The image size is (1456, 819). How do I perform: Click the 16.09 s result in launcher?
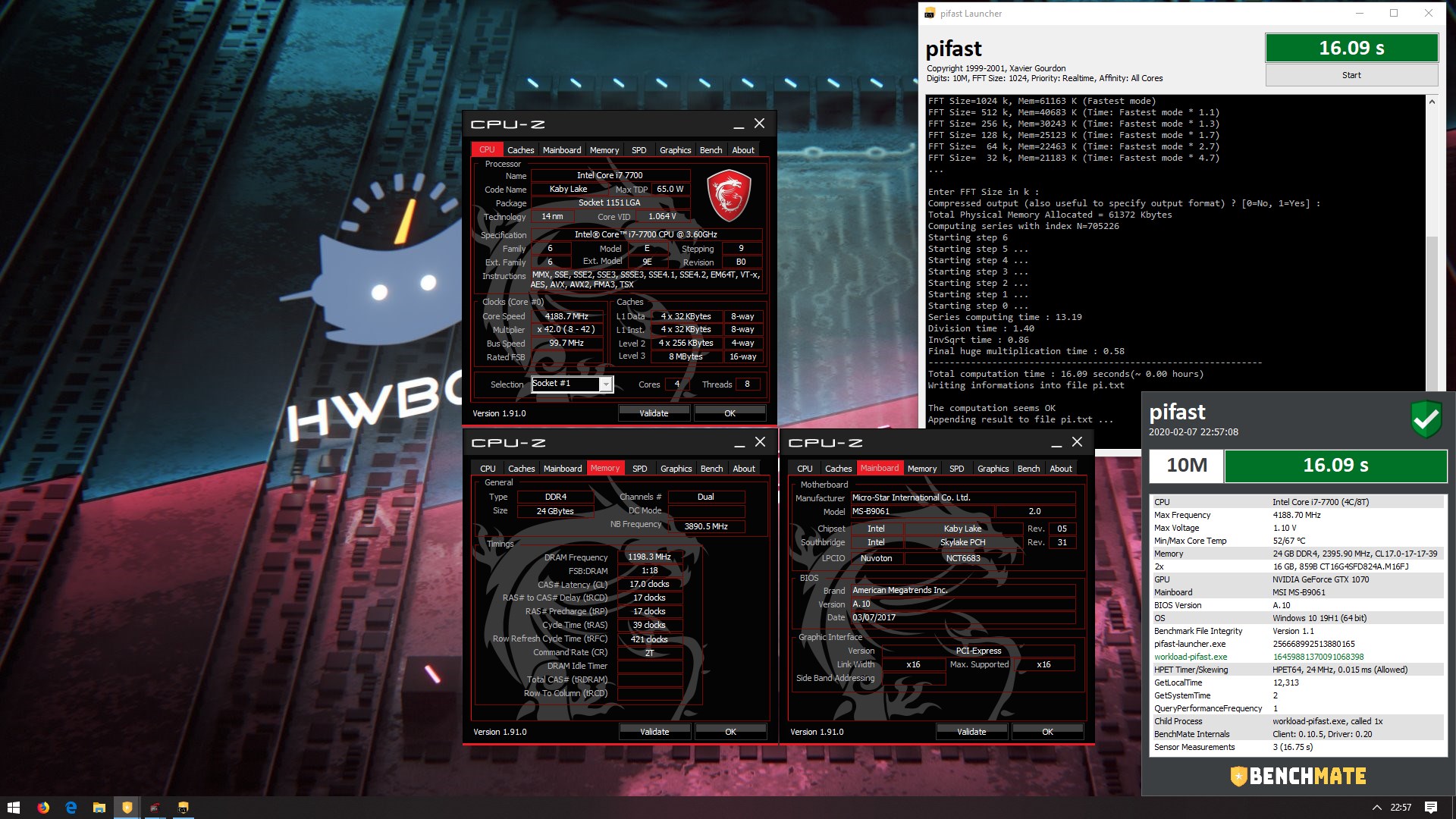1351,48
